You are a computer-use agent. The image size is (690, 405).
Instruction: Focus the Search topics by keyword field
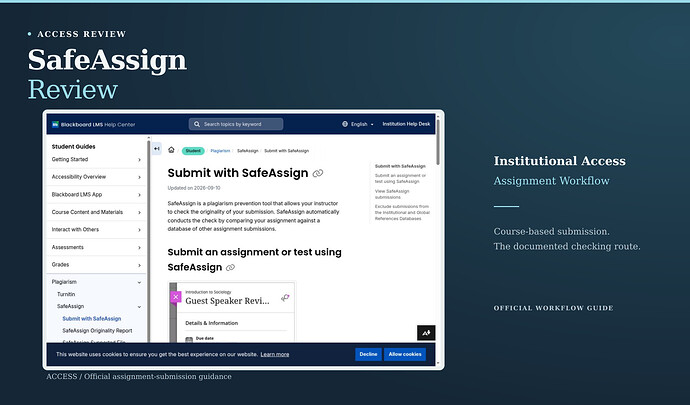[x=236, y=124]
